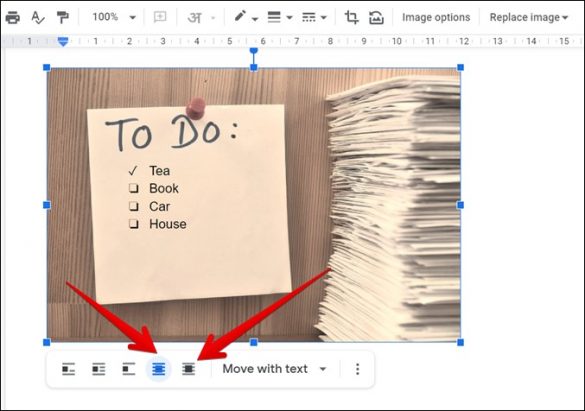Open the three-dot more options menu

pos(357,369)
